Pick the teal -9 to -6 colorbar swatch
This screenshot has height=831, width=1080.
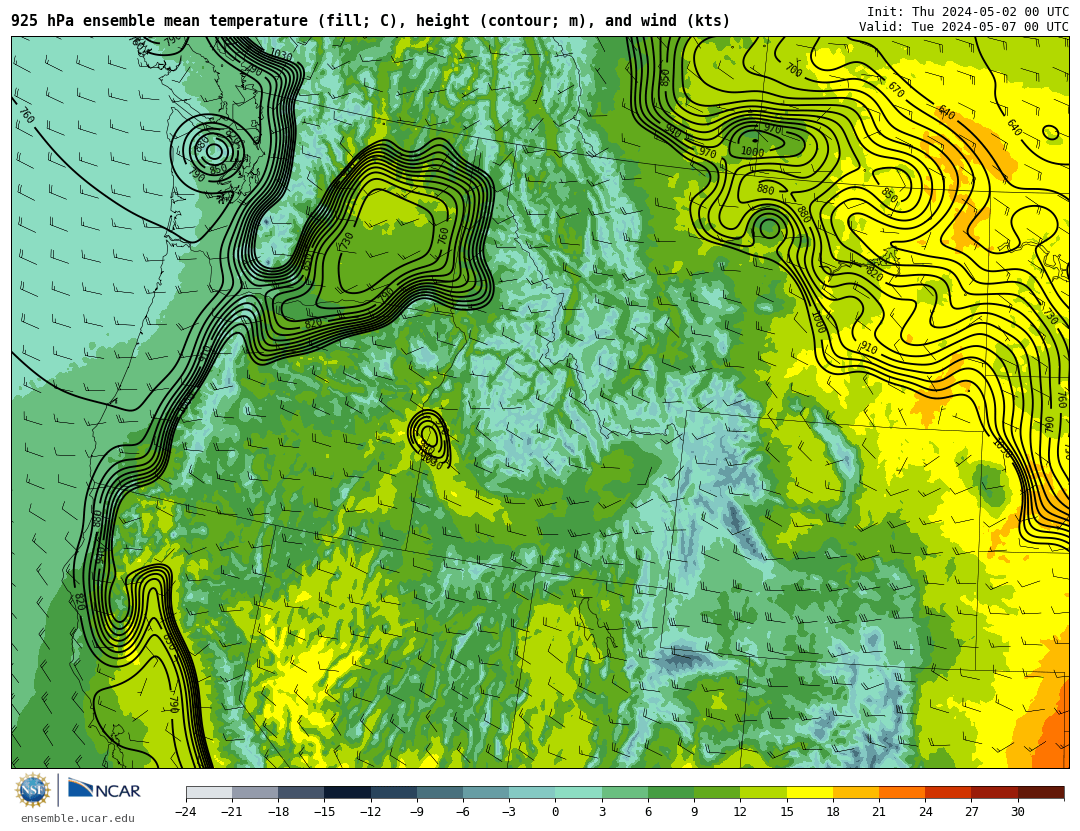440,792
